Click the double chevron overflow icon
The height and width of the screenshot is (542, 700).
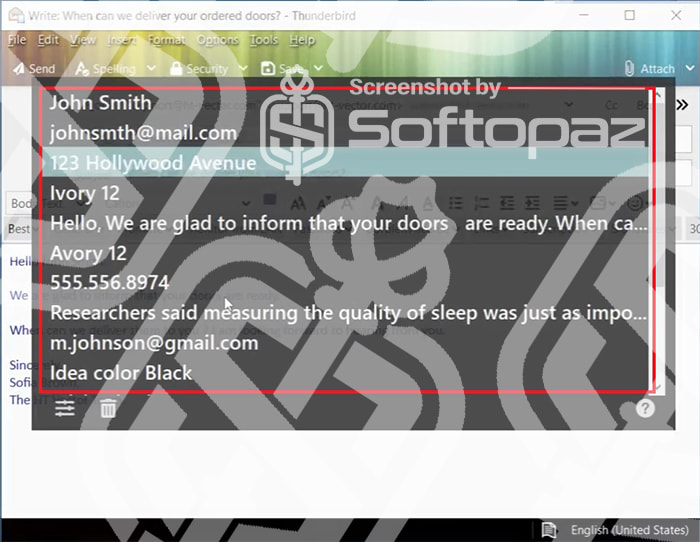682,105
